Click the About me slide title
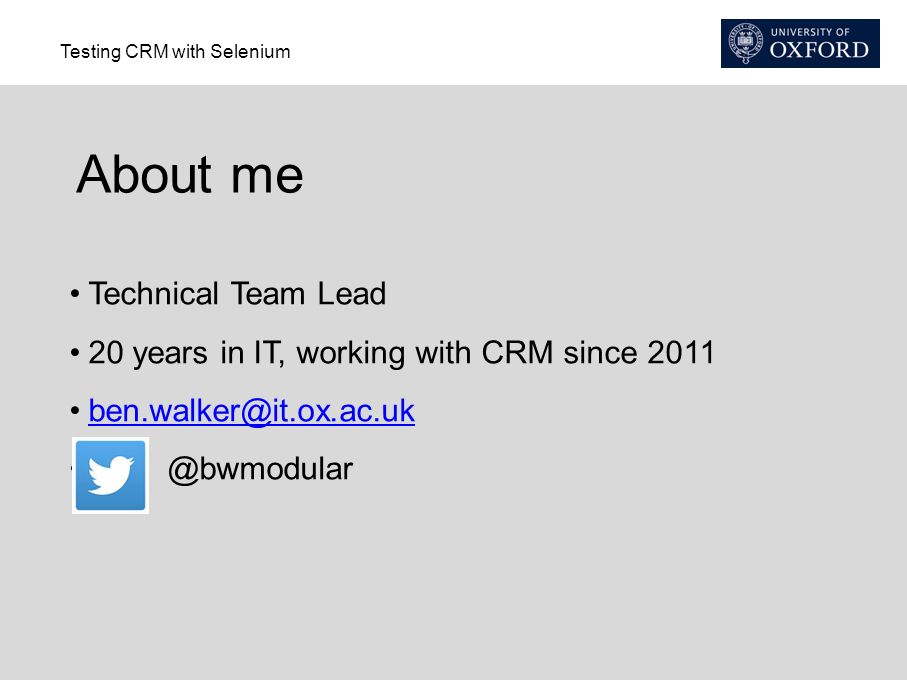 click(x=190, y=174)
